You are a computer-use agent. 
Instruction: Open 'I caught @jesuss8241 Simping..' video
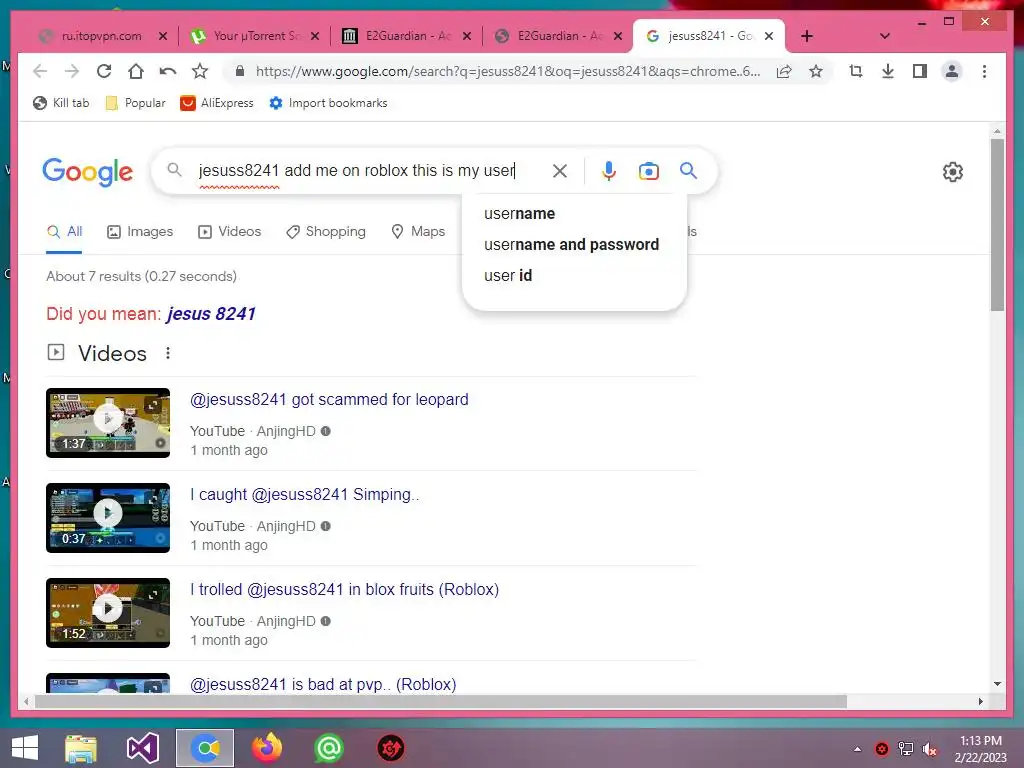pos(304,494)
